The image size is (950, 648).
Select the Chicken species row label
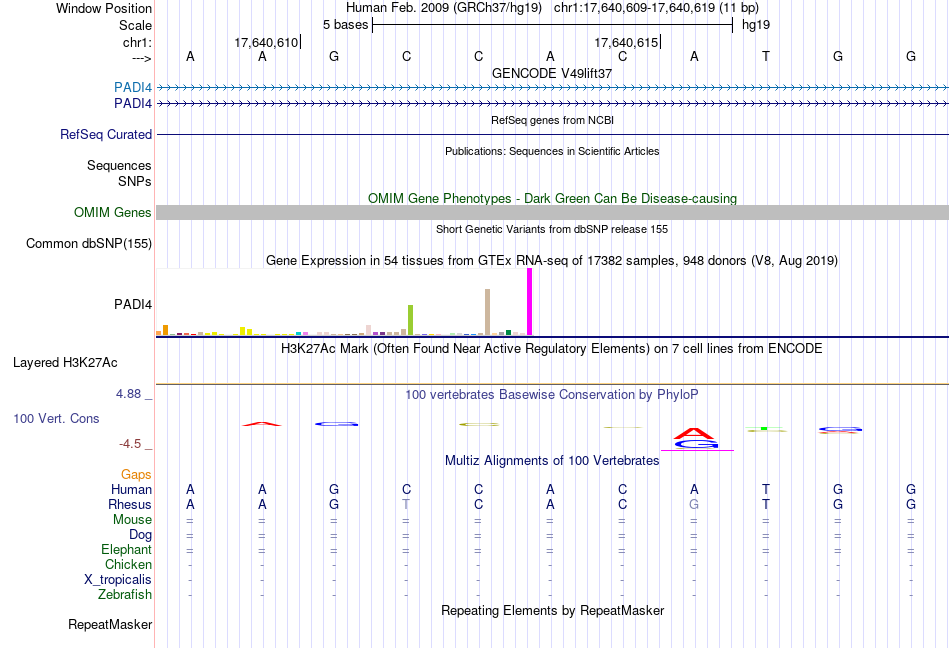(x=128, y=564)
